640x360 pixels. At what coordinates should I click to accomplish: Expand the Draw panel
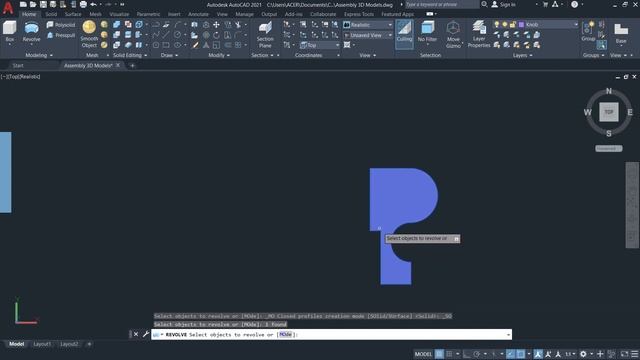coord(169,55)
